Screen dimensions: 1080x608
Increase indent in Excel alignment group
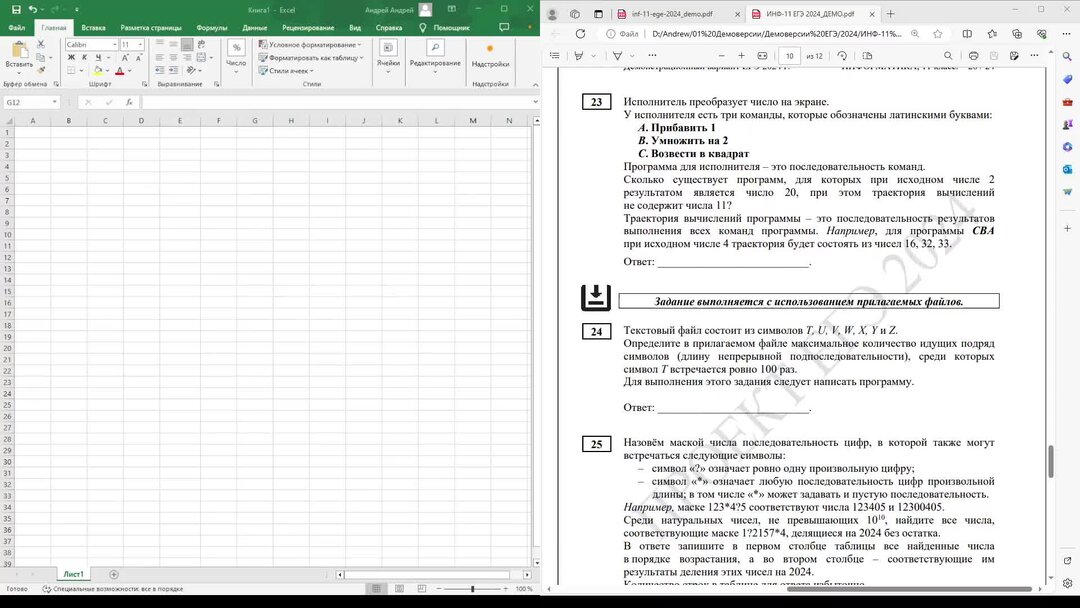coord(173,70)
